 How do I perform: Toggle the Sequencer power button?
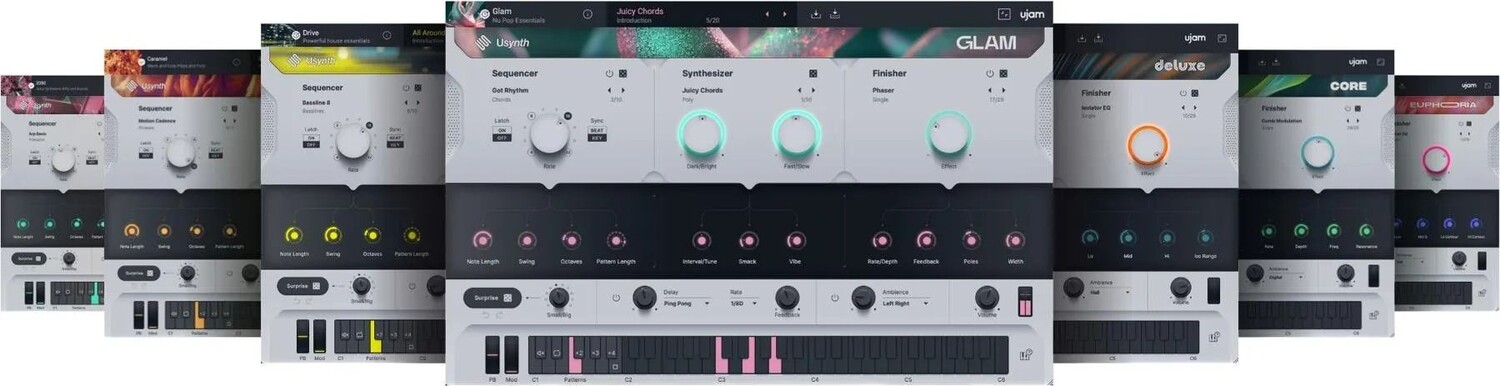(609, 73)
